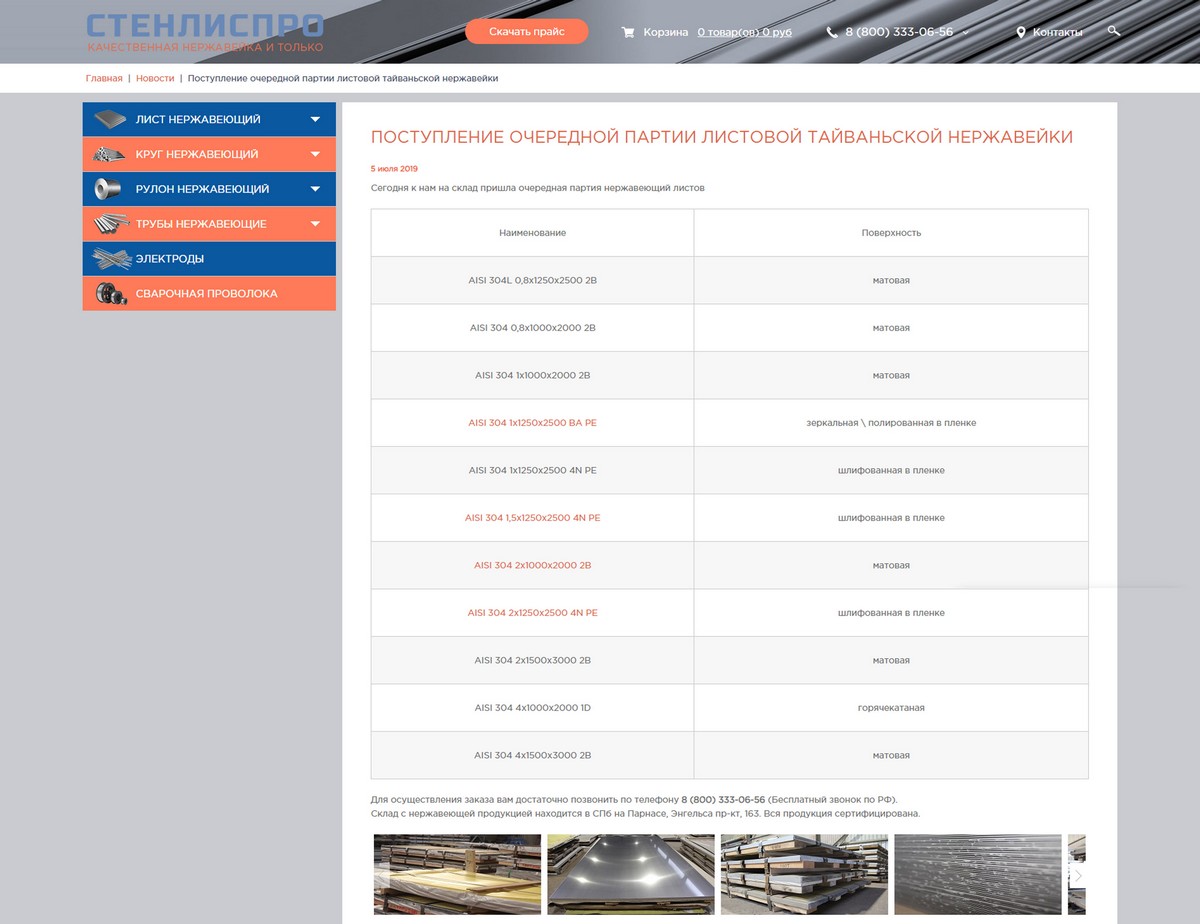This screenshot has height=924, width=1200.
Task: Click the AISI 304 2x1500x3000 2B cell
Action: click(532, 660)
